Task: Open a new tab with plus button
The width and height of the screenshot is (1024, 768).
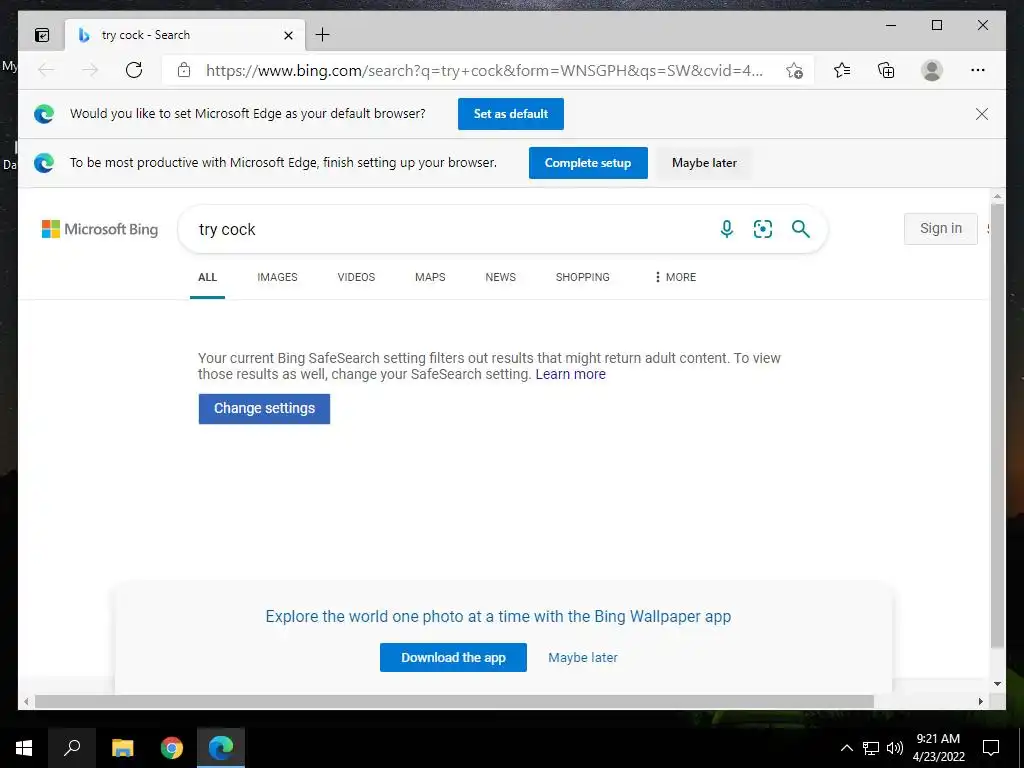Action: tap(323, 35)
